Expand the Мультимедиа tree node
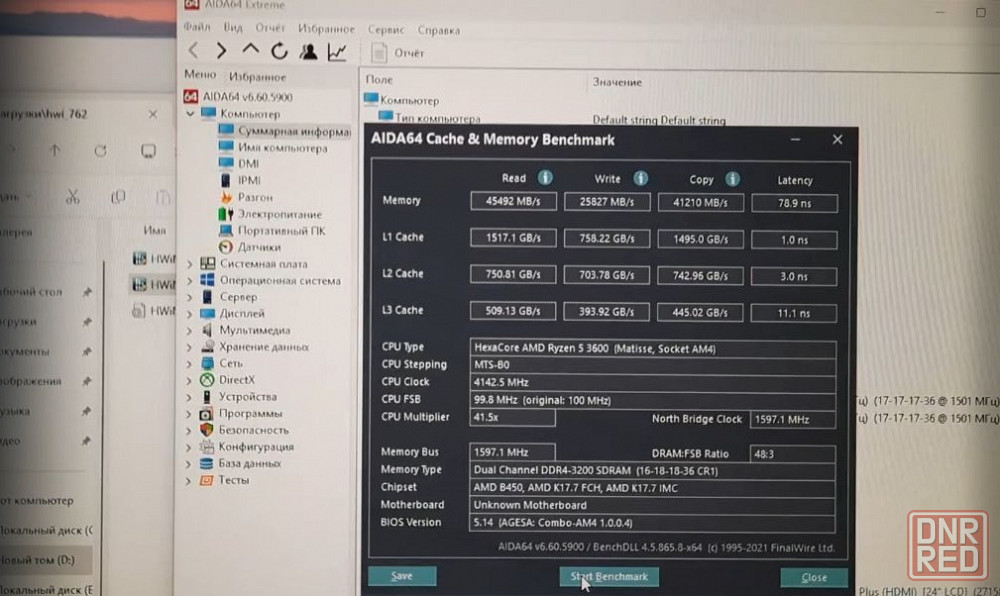Viewport: 1000px width, 596px height. click(x=189, y=330)
